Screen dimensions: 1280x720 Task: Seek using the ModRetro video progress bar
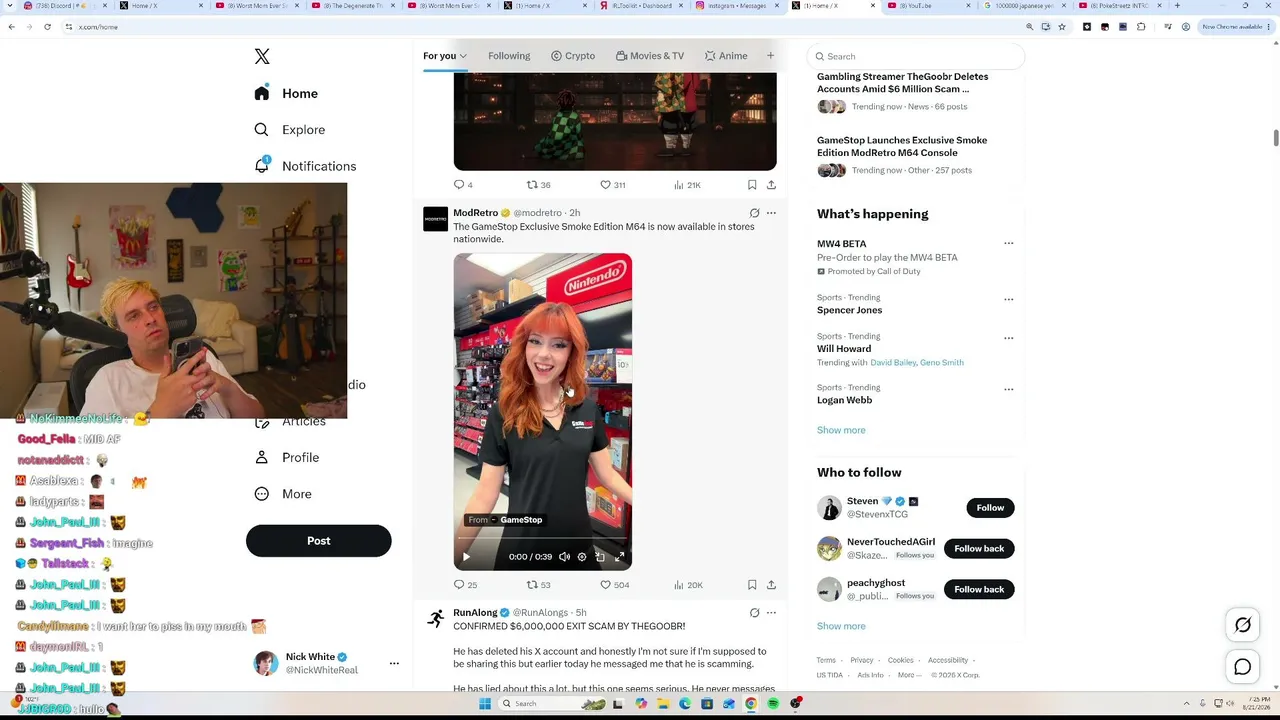click(x=543, y=538)
